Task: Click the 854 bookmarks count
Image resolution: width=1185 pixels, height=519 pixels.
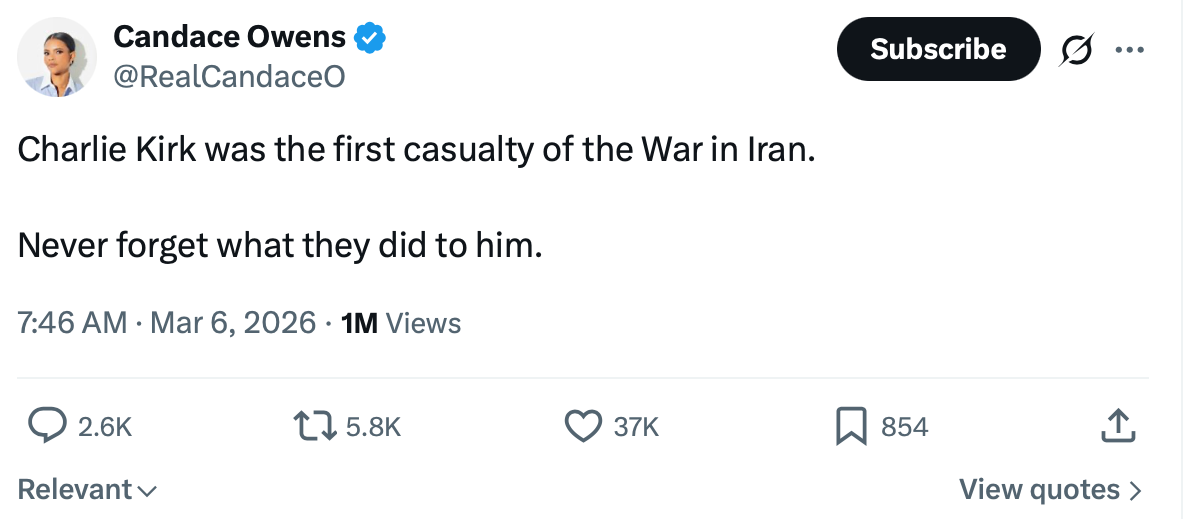Action: [x=904, y=428]
